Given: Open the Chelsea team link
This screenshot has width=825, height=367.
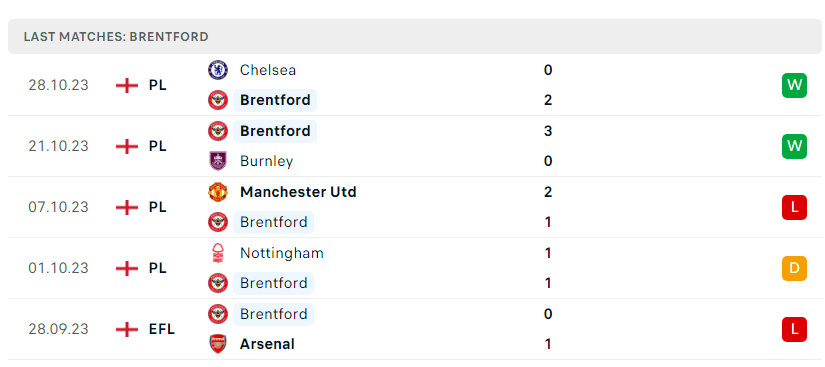Looking at the screenshot, I should pos(268,70).
